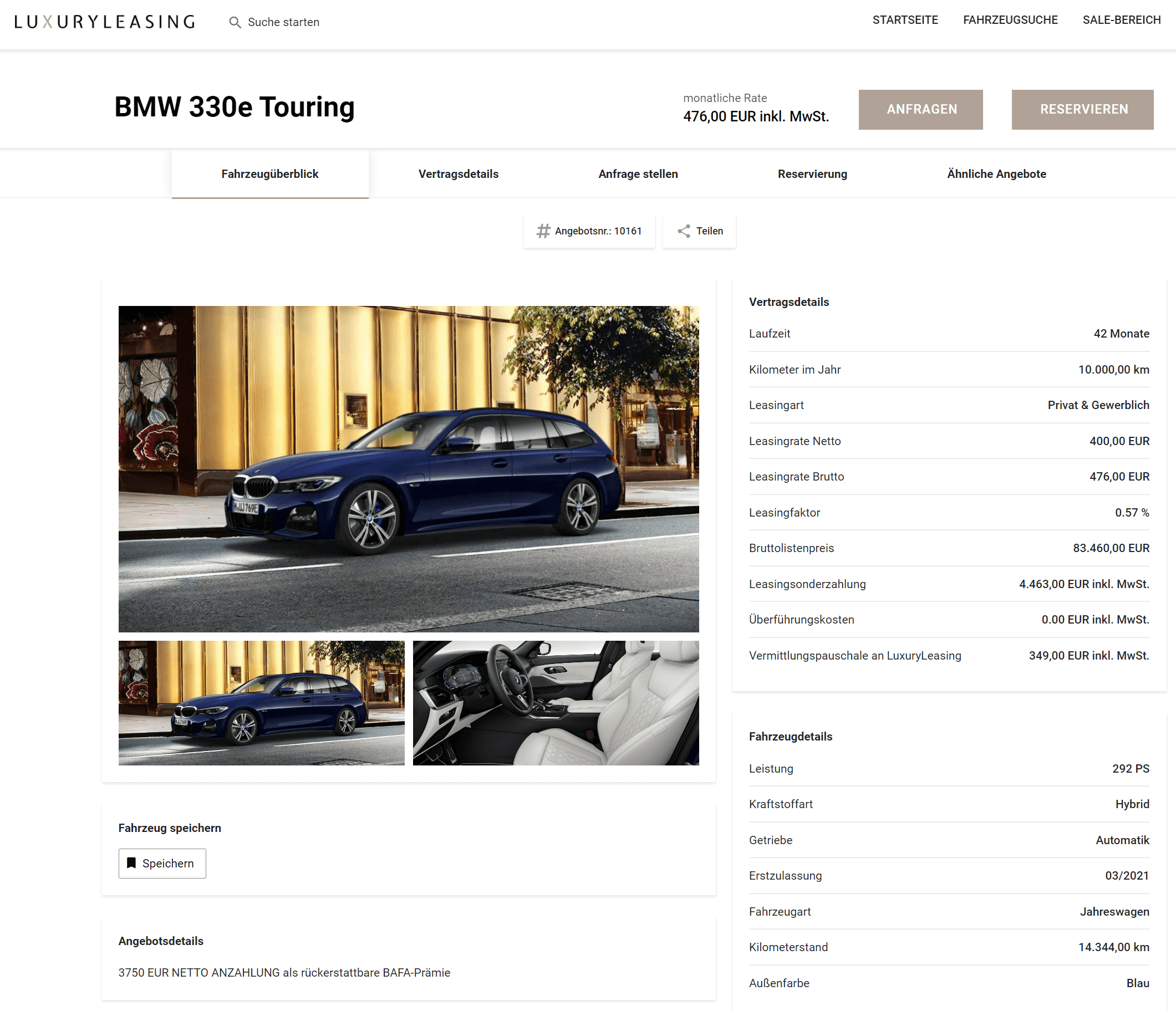Click the Angebotsnr.: 10161 button
The width and height of the screenshot is (1176, 1011).
[x=589, y=231]
